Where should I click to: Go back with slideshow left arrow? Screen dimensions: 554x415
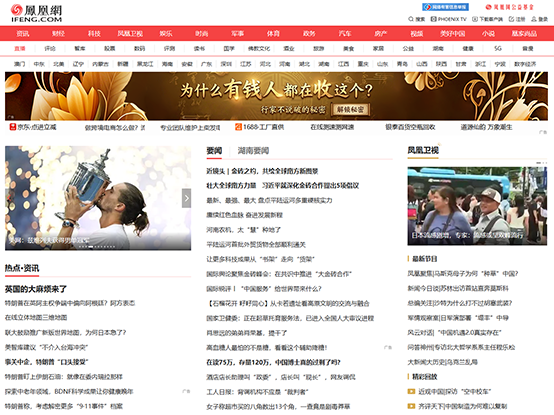[9, 198]
